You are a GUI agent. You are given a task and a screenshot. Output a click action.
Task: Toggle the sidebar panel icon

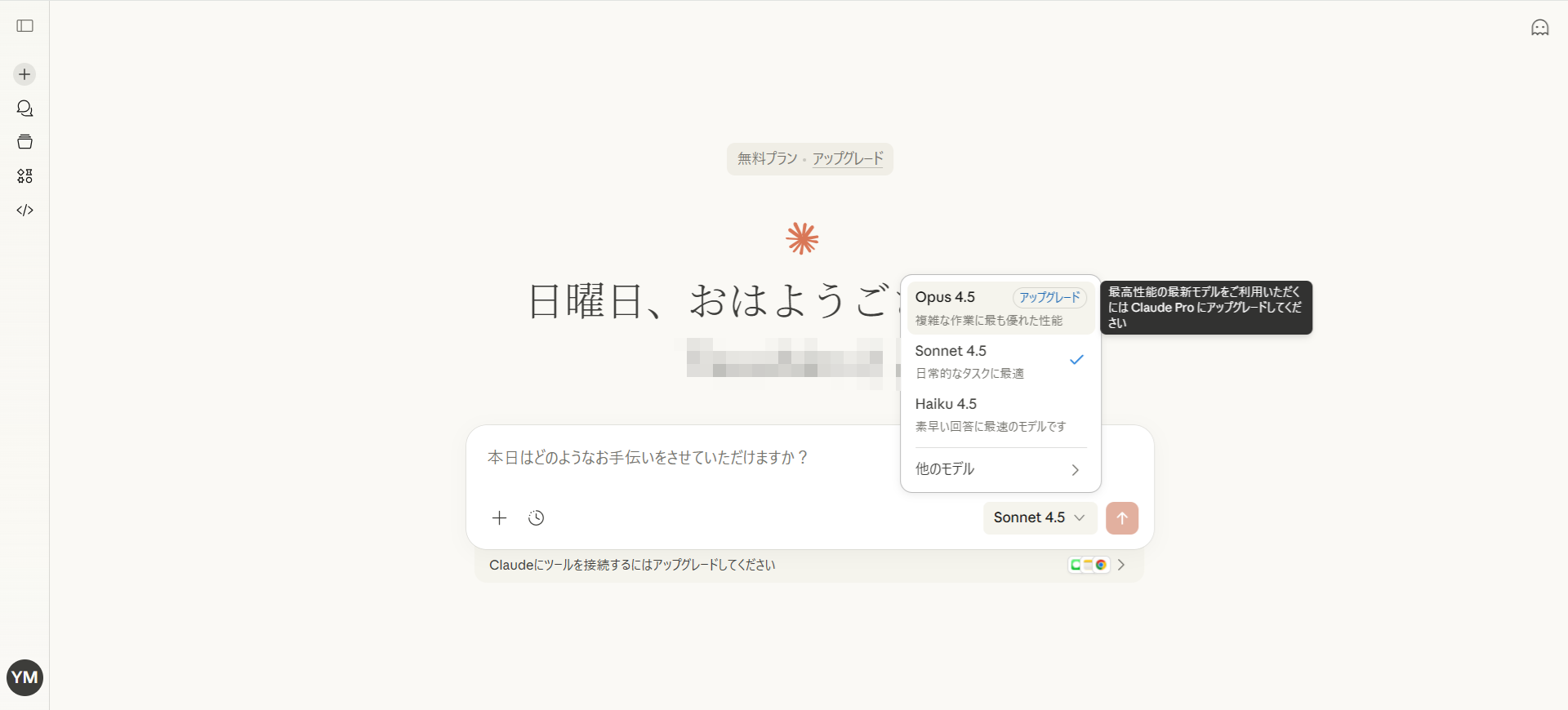click(25, 26)
